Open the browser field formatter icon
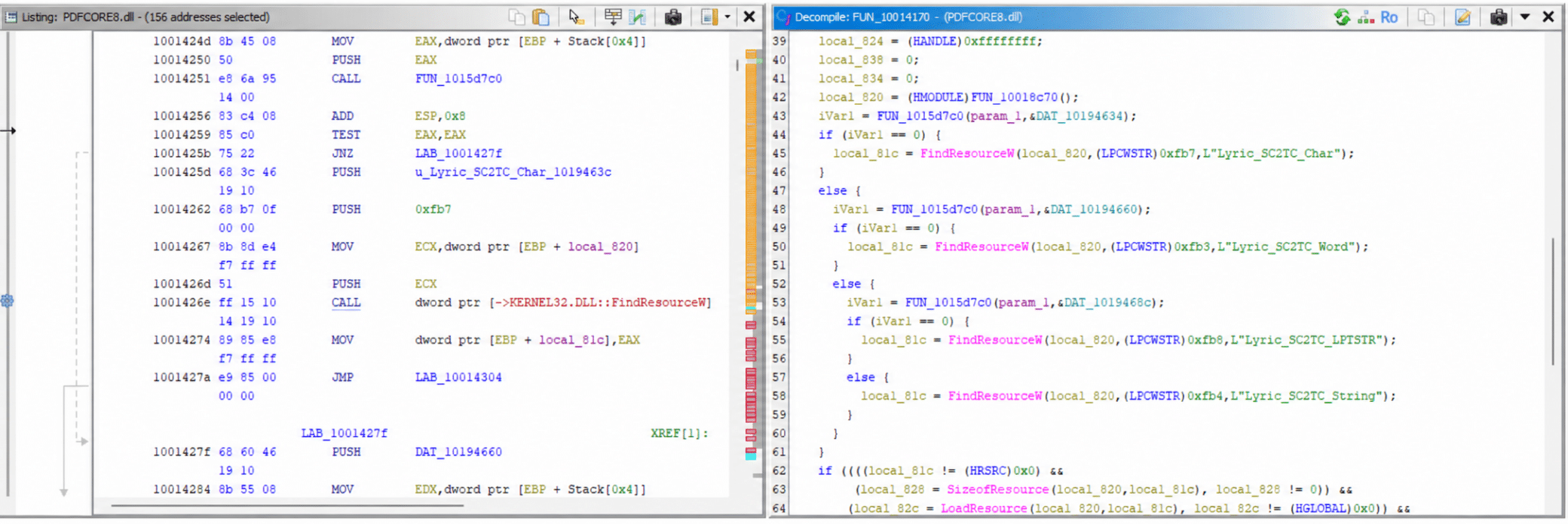The width and height of the screenshot is (1568, 524). [613, 17]
